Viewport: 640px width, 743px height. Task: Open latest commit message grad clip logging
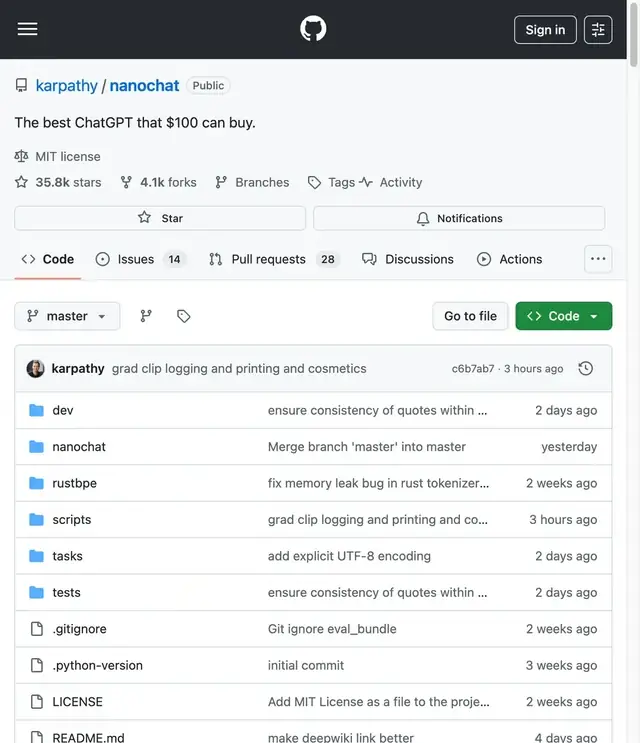click(x=239, y=368)
